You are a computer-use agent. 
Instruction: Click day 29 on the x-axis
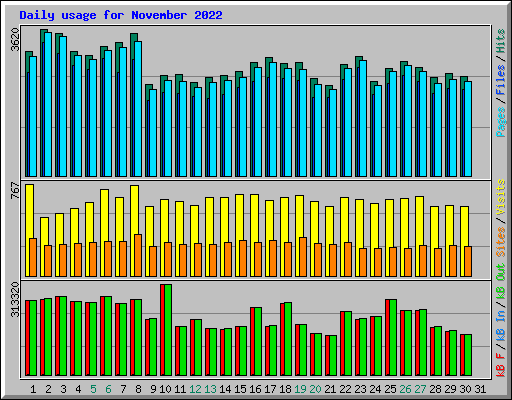tap(450, 389)
